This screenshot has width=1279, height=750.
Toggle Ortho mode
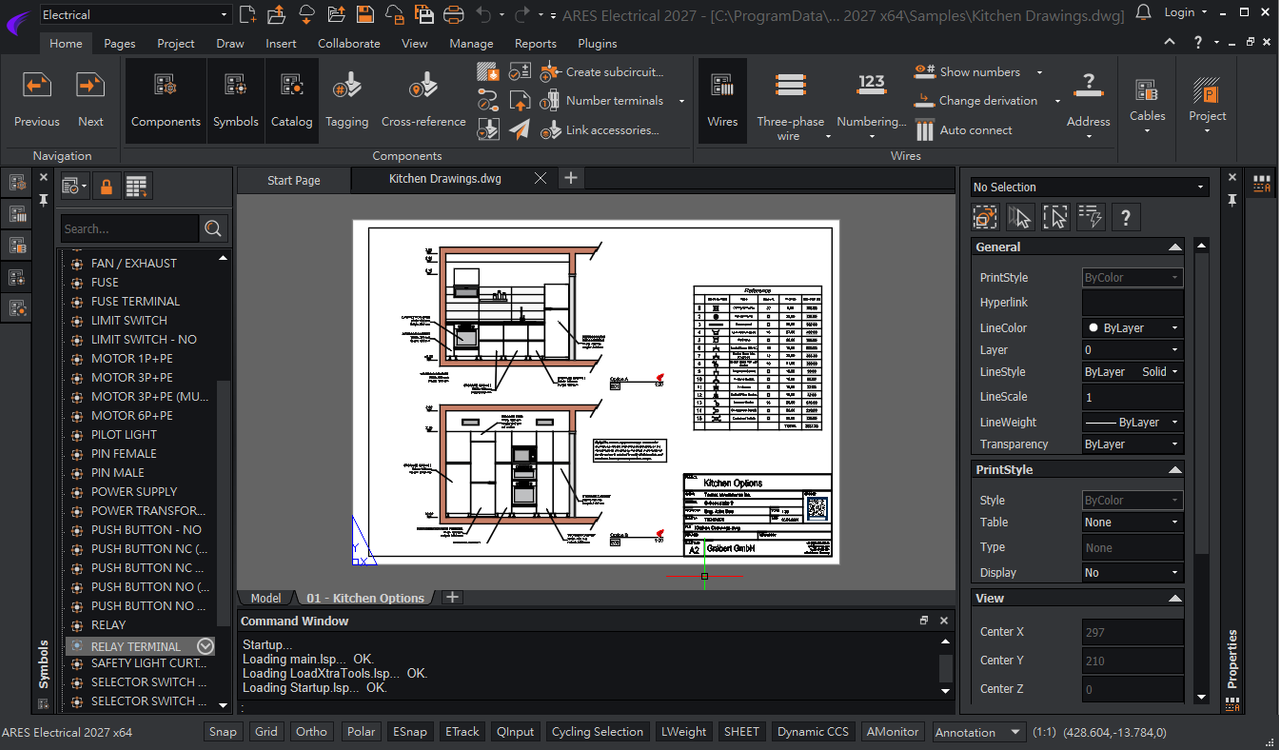(311, 732)
